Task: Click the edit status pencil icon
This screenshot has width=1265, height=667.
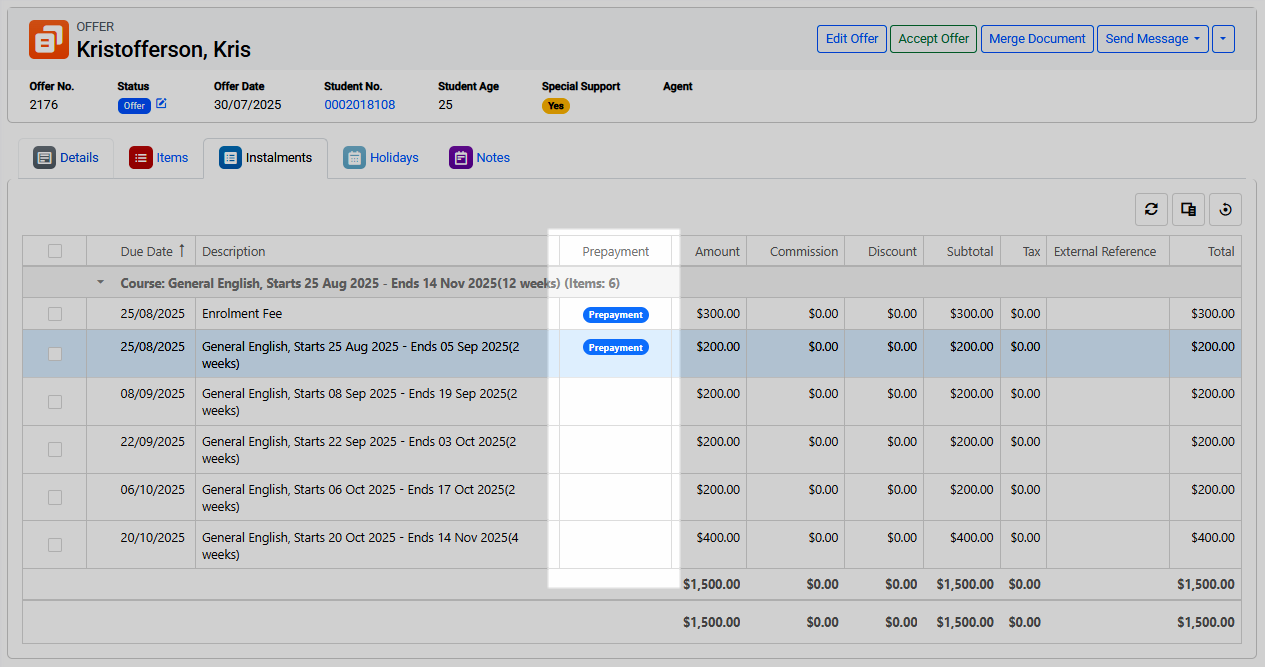Action: pos(162,104)
